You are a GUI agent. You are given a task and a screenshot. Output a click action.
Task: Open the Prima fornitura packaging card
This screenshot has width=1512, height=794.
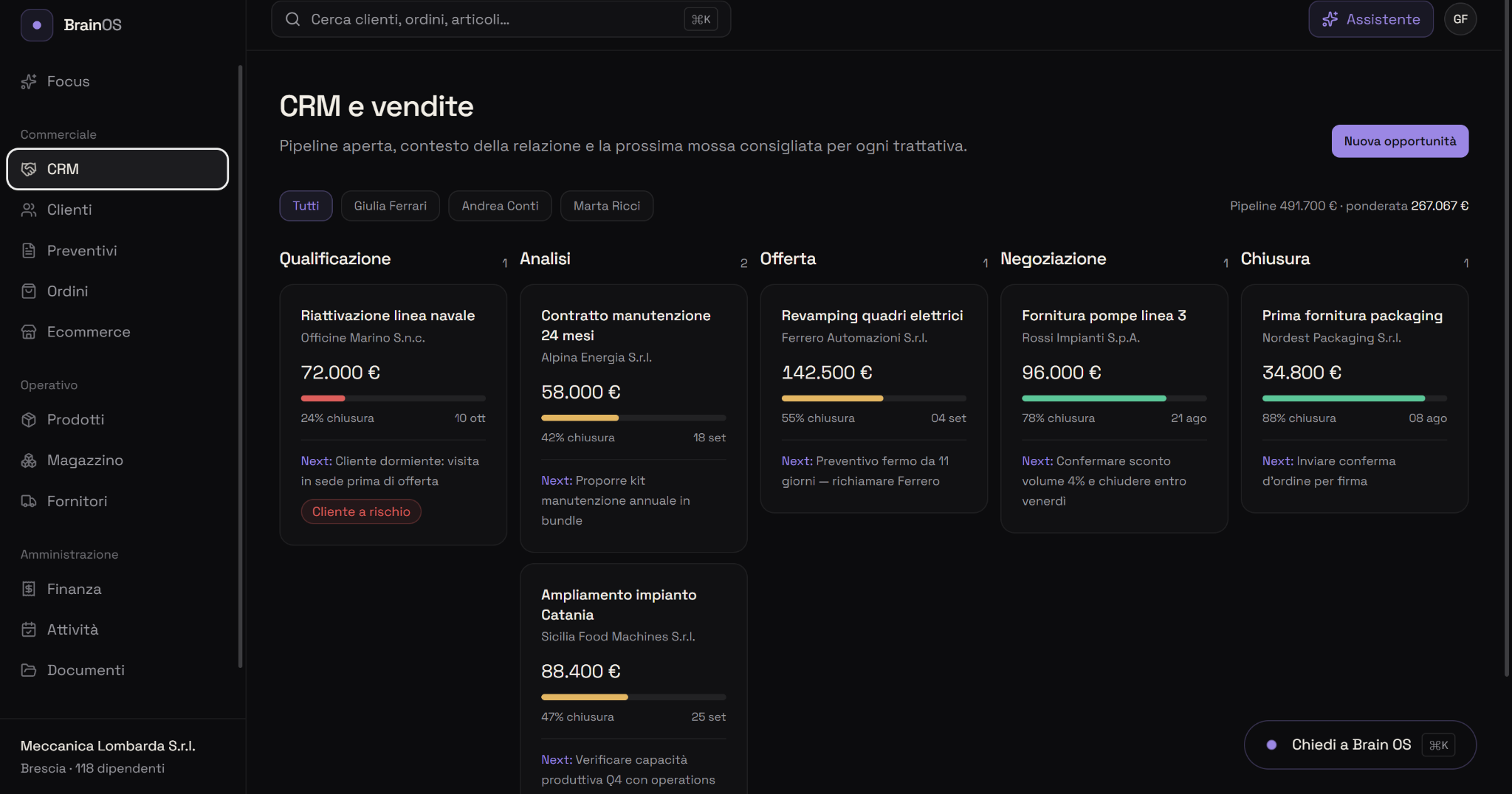tap(1354, 398)
